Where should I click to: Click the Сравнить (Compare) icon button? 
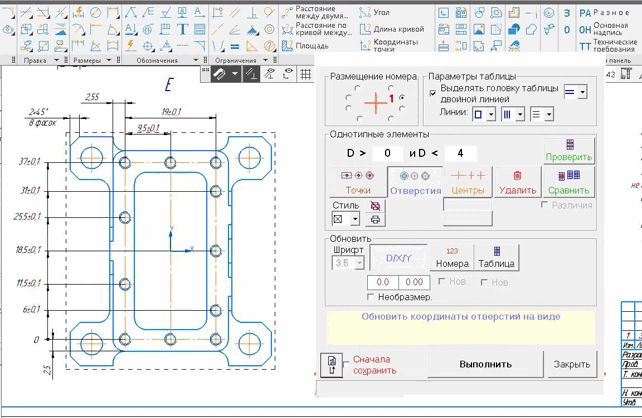(570, 181)
